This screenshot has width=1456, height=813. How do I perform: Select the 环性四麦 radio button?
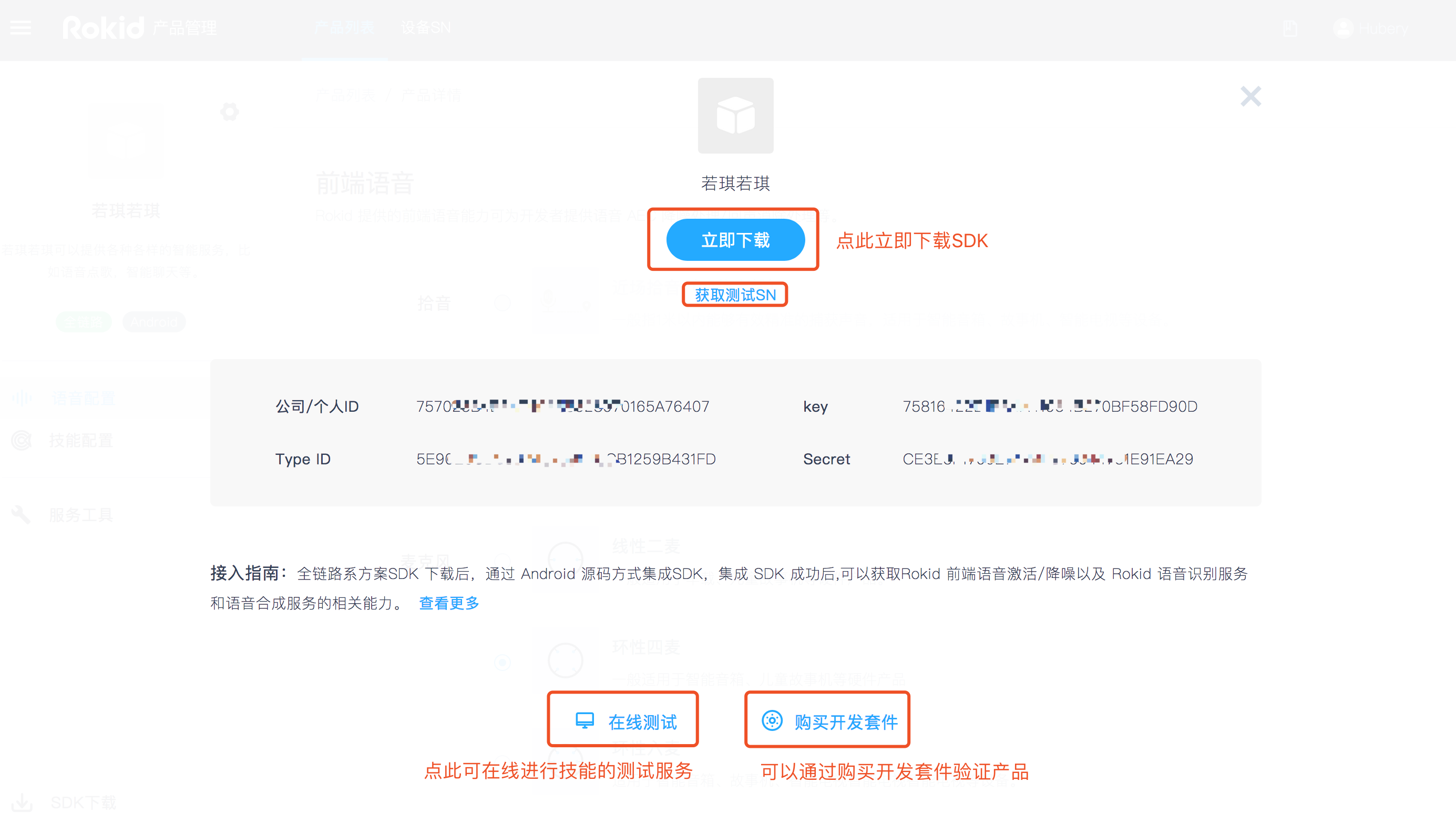pyautogui.click(x=503, y=662)
